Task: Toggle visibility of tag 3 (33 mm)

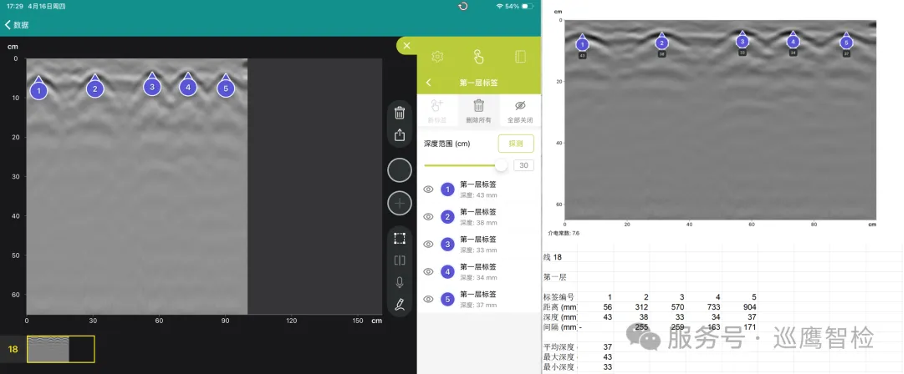Action: click(428, 244)
